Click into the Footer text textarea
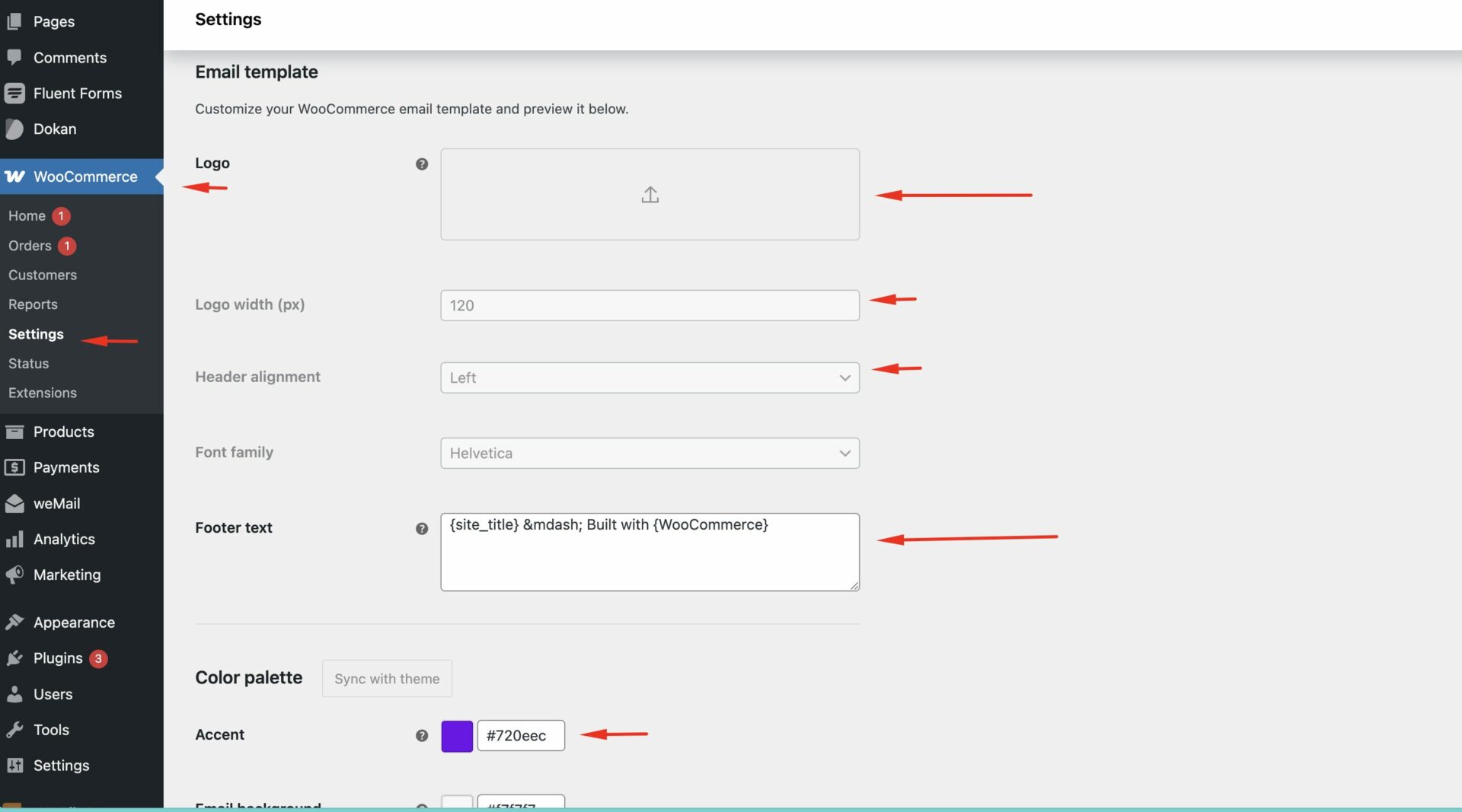Image resolution: width=1462 pixels, height=812 pixels. point(650,559)
